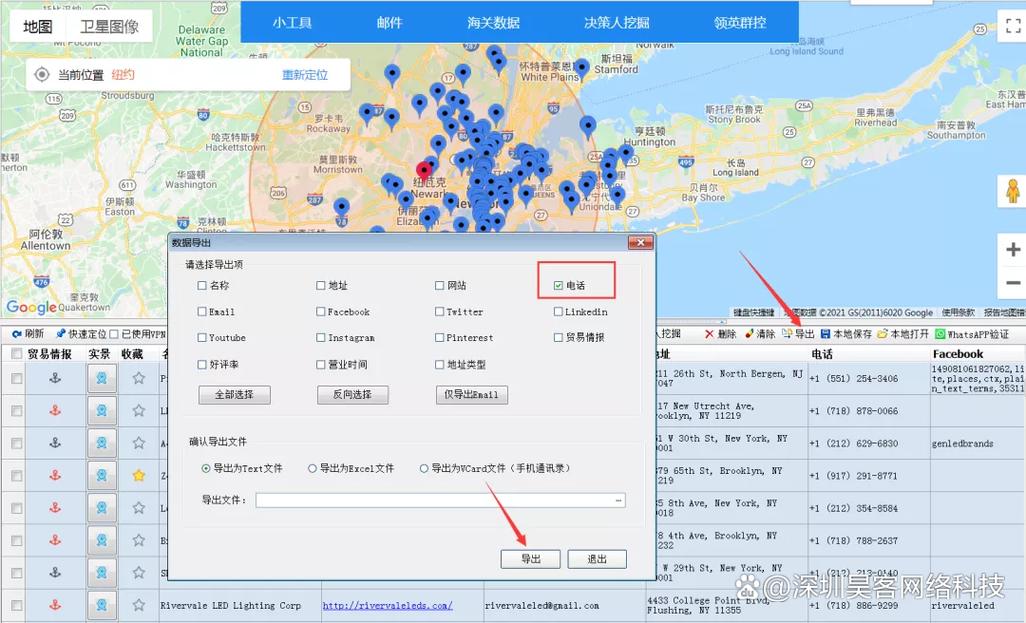Click the 本地保存 save icon
1026x623 pixels.
tap(826, 334)
